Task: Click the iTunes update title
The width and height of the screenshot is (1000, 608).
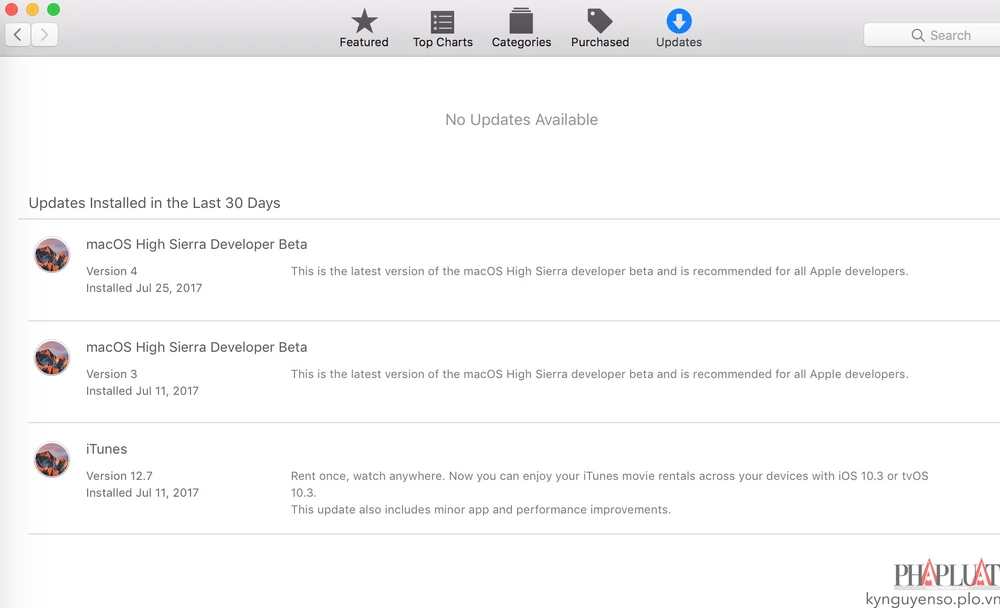Action: click(107, 449)
